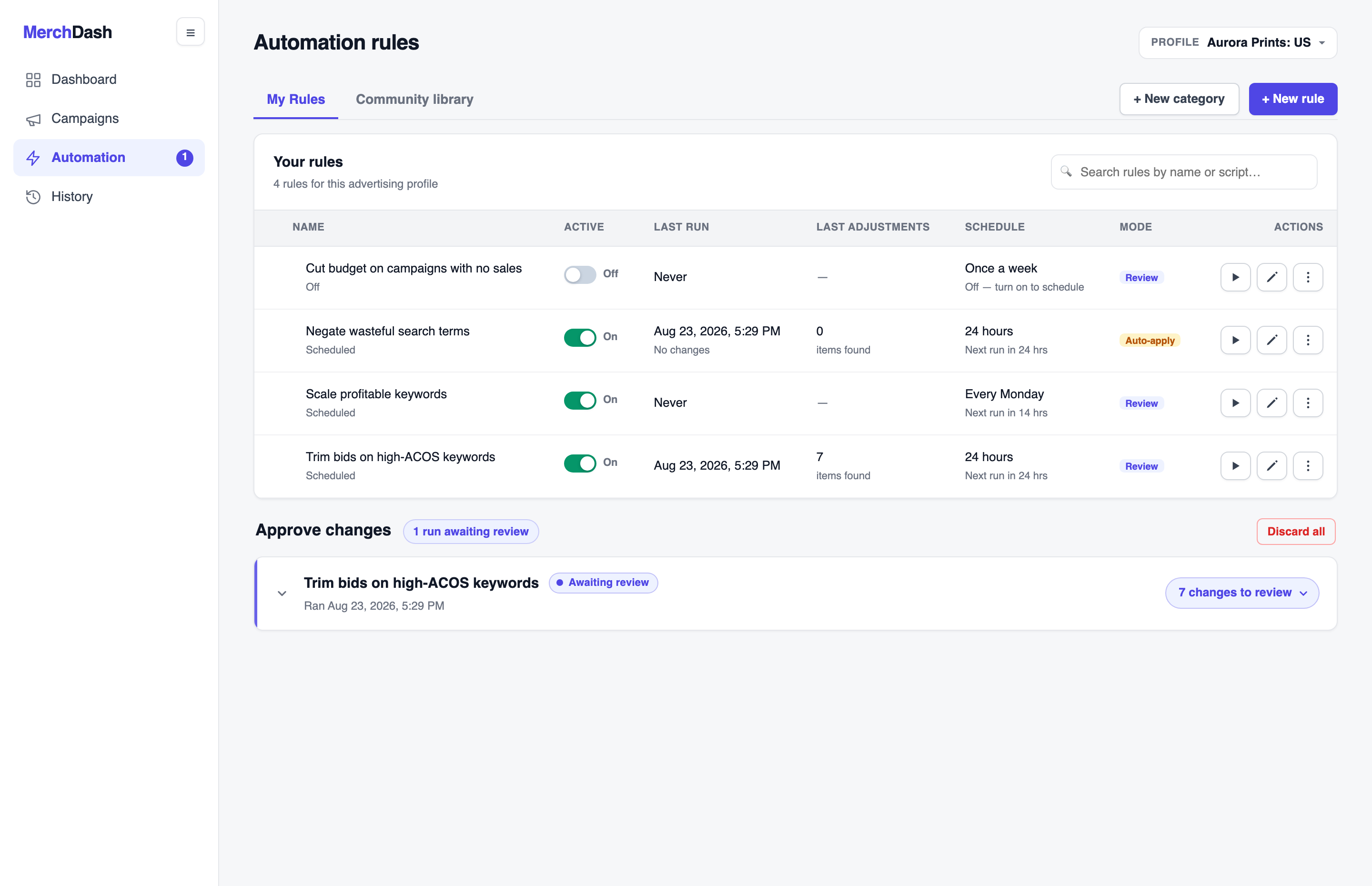Click the NAME column header

point(308,227)
